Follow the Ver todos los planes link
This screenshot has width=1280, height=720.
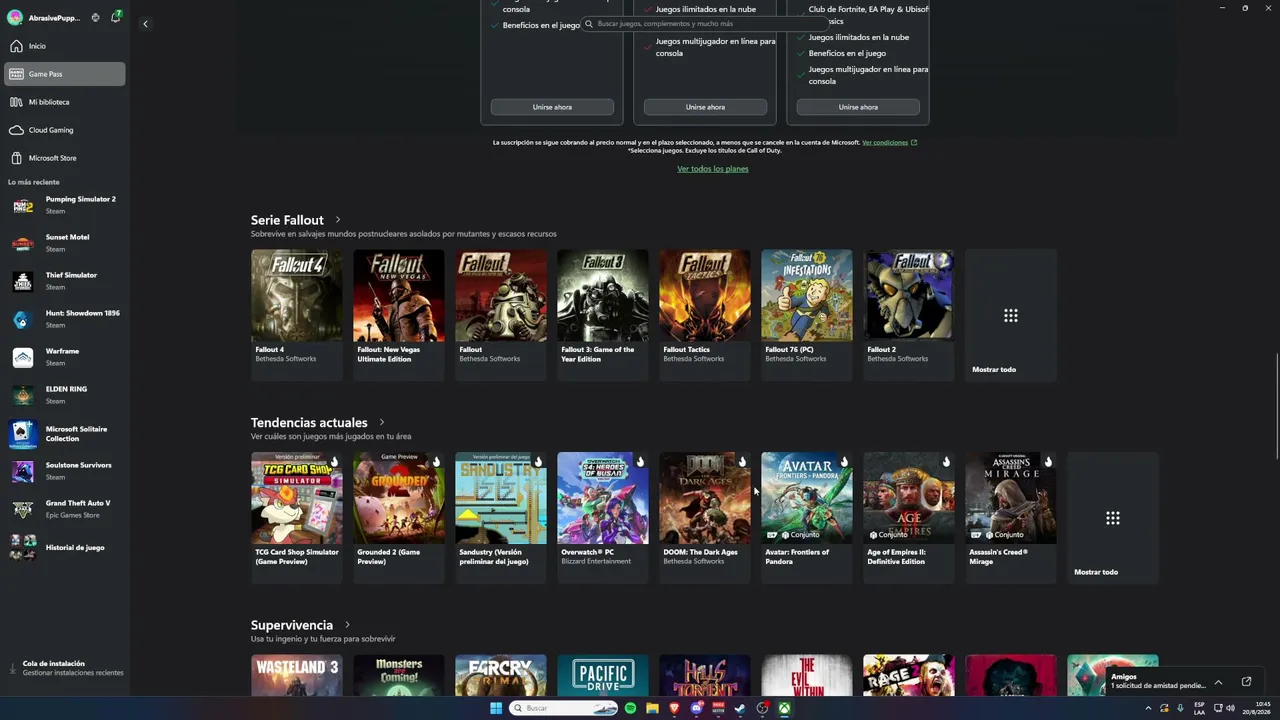click(x=713, y=169)
